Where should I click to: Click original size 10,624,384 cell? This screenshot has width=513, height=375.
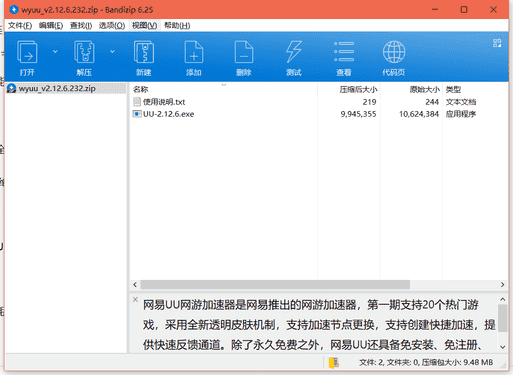click(x=419, y=114)
